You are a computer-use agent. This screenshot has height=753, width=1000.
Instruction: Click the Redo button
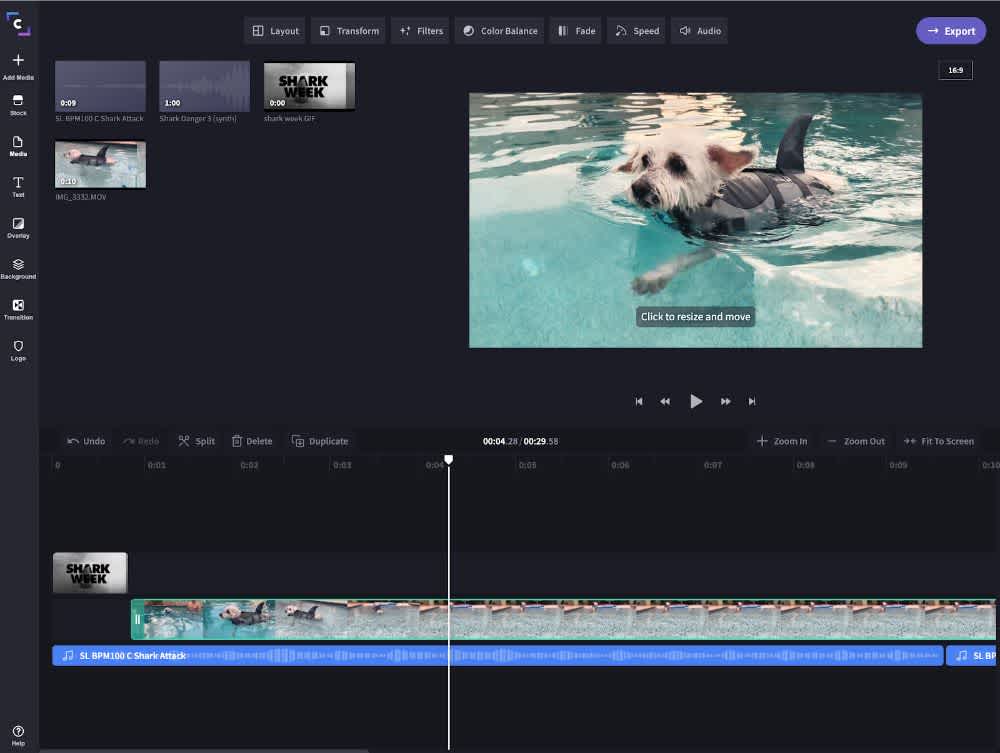pos(141,441)
